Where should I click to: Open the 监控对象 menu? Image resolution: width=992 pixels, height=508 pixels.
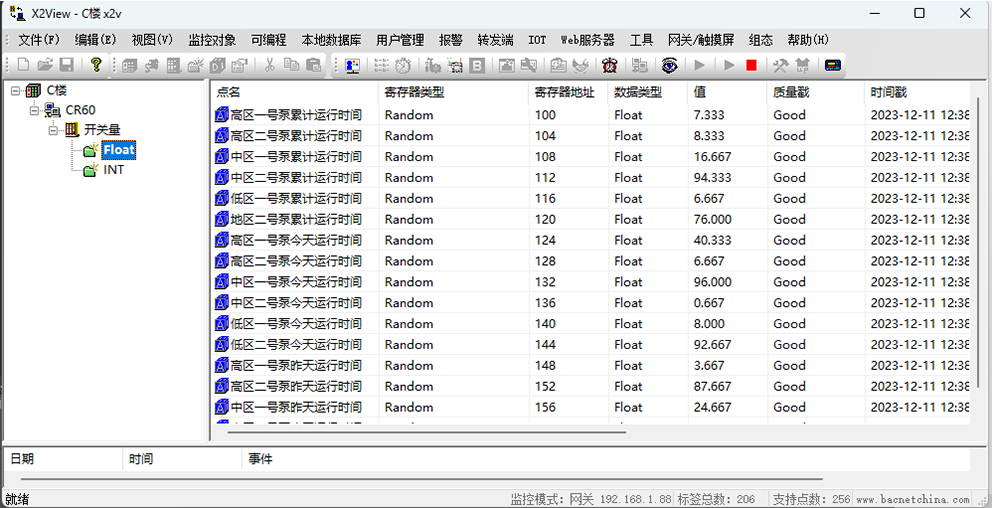pyautogui.click(x=212, y=40)
